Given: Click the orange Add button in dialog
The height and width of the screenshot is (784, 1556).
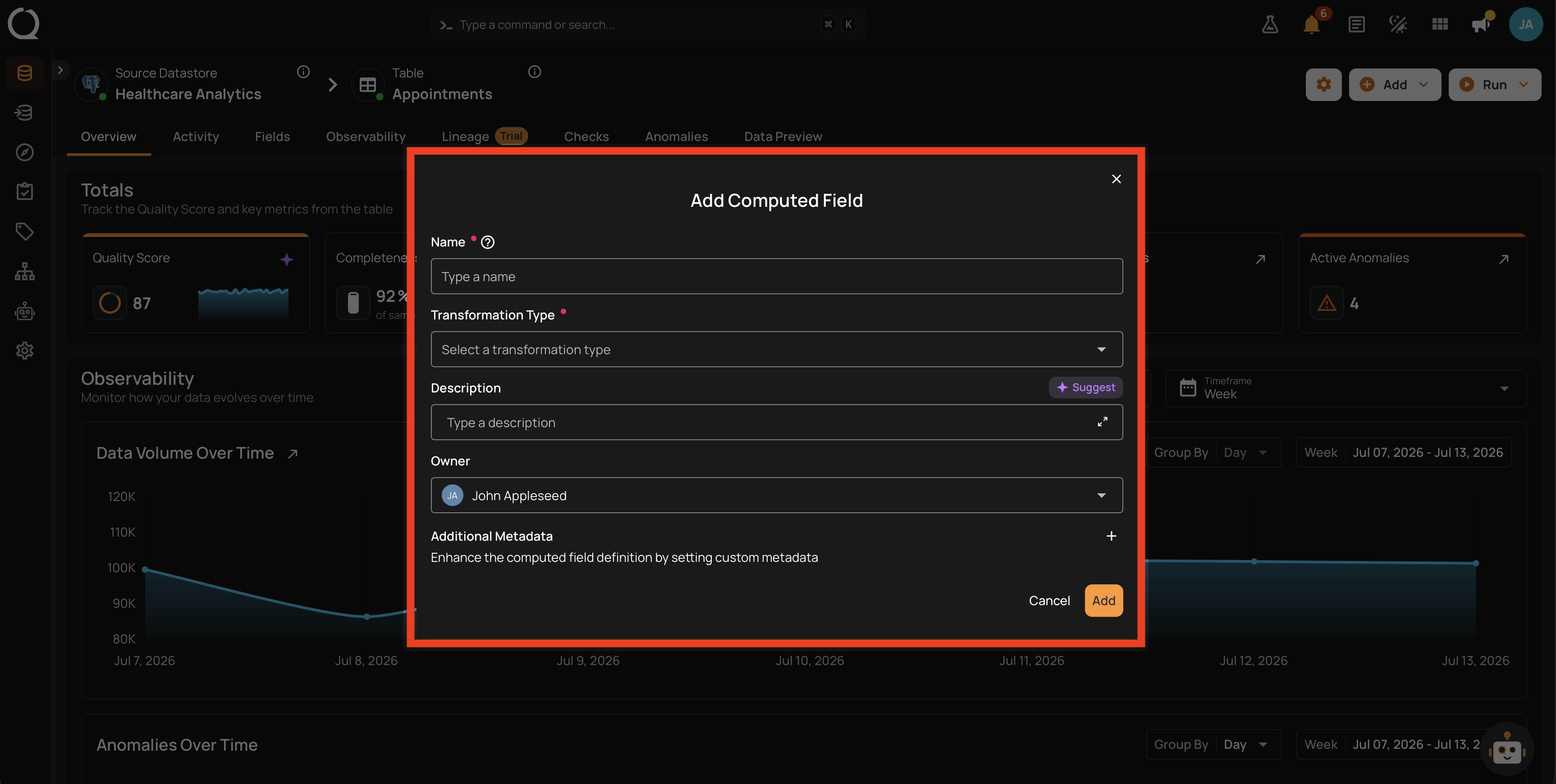Looking at the screenshot, I should click(1103, 600).
